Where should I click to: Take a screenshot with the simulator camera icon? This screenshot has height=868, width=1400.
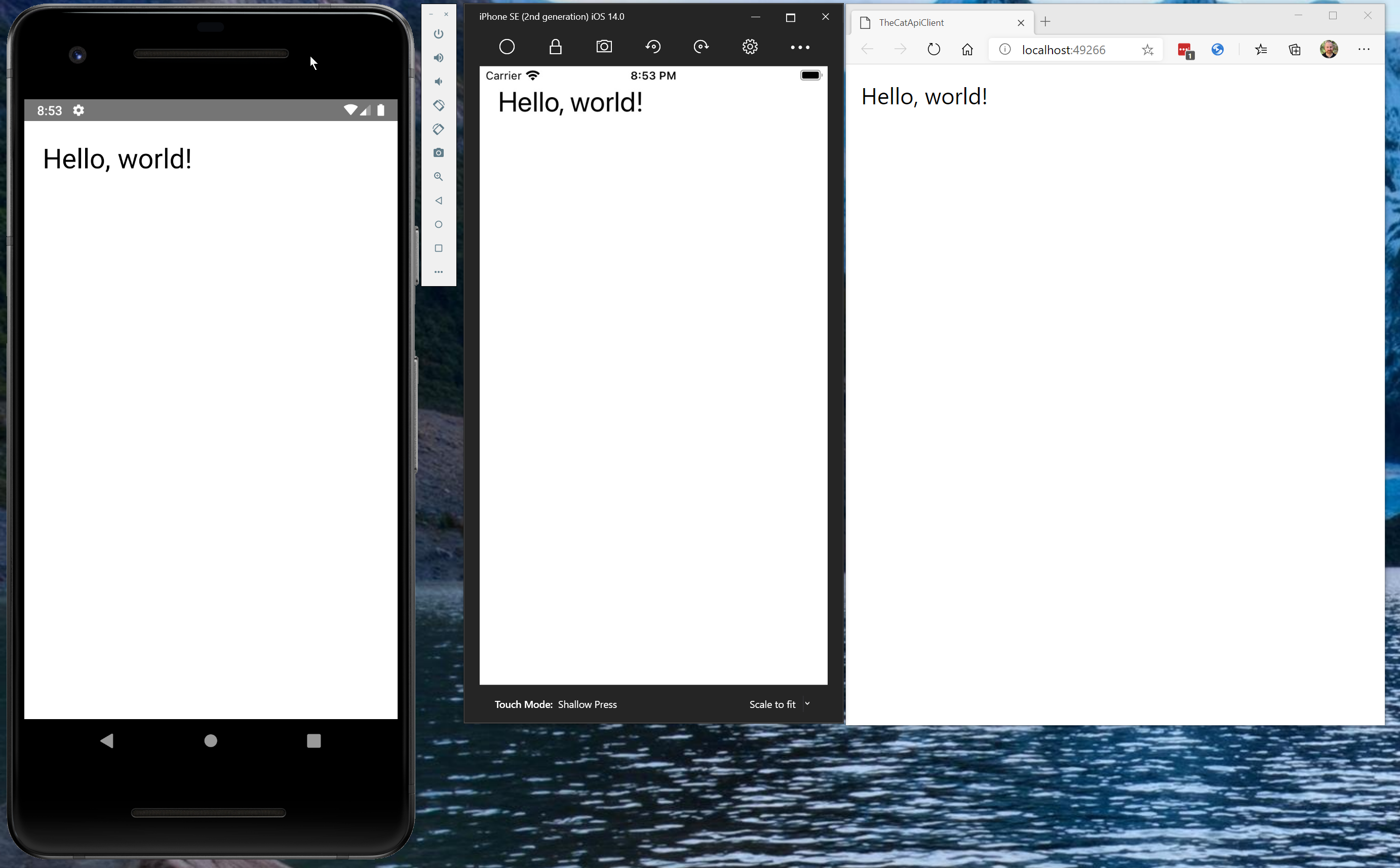pyautogui.click(x=604, y=47)
